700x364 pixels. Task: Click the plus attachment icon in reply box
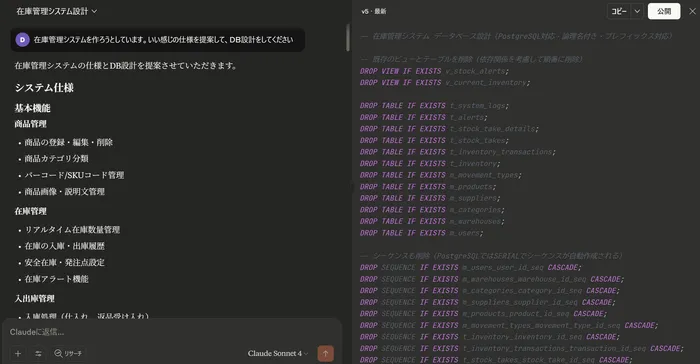click(x=18, y=353)
